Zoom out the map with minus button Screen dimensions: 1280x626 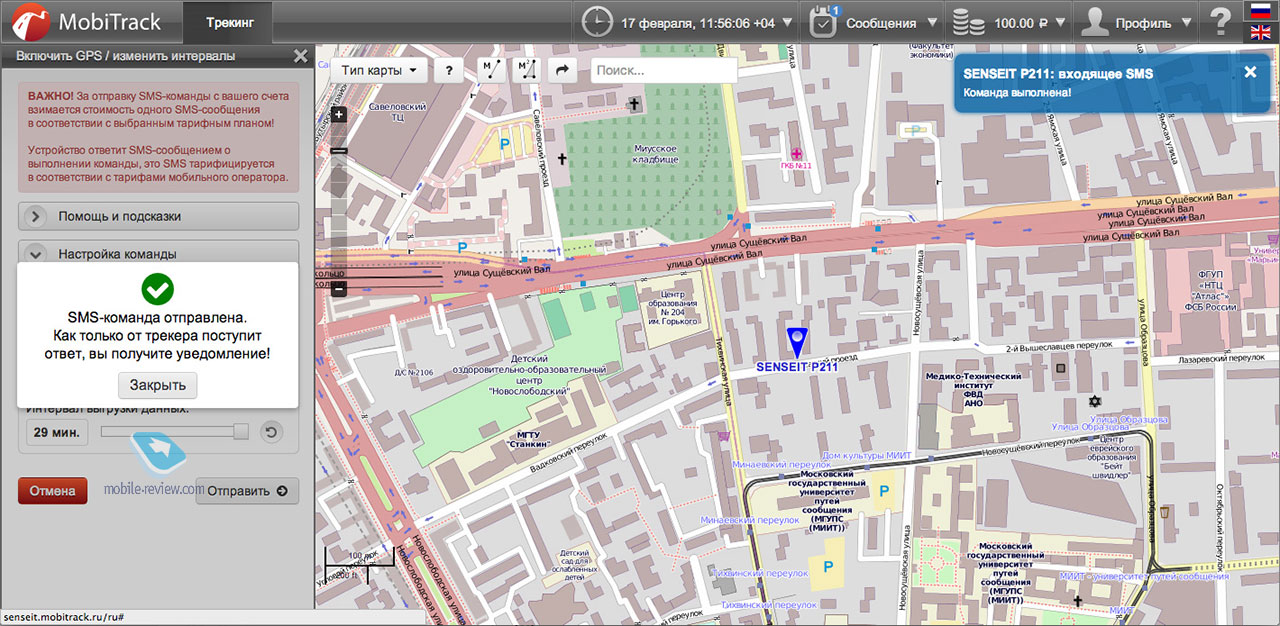coord(339,290)
